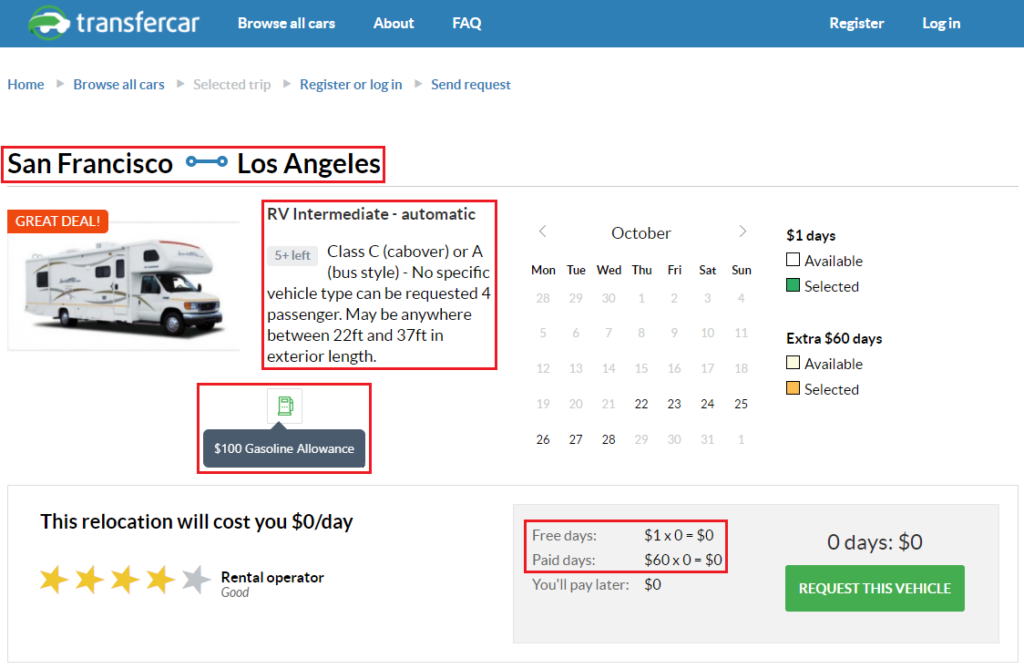1024x669 pixels.
Task: Select the gasoline allowance icon
Action: pos(285,405)
